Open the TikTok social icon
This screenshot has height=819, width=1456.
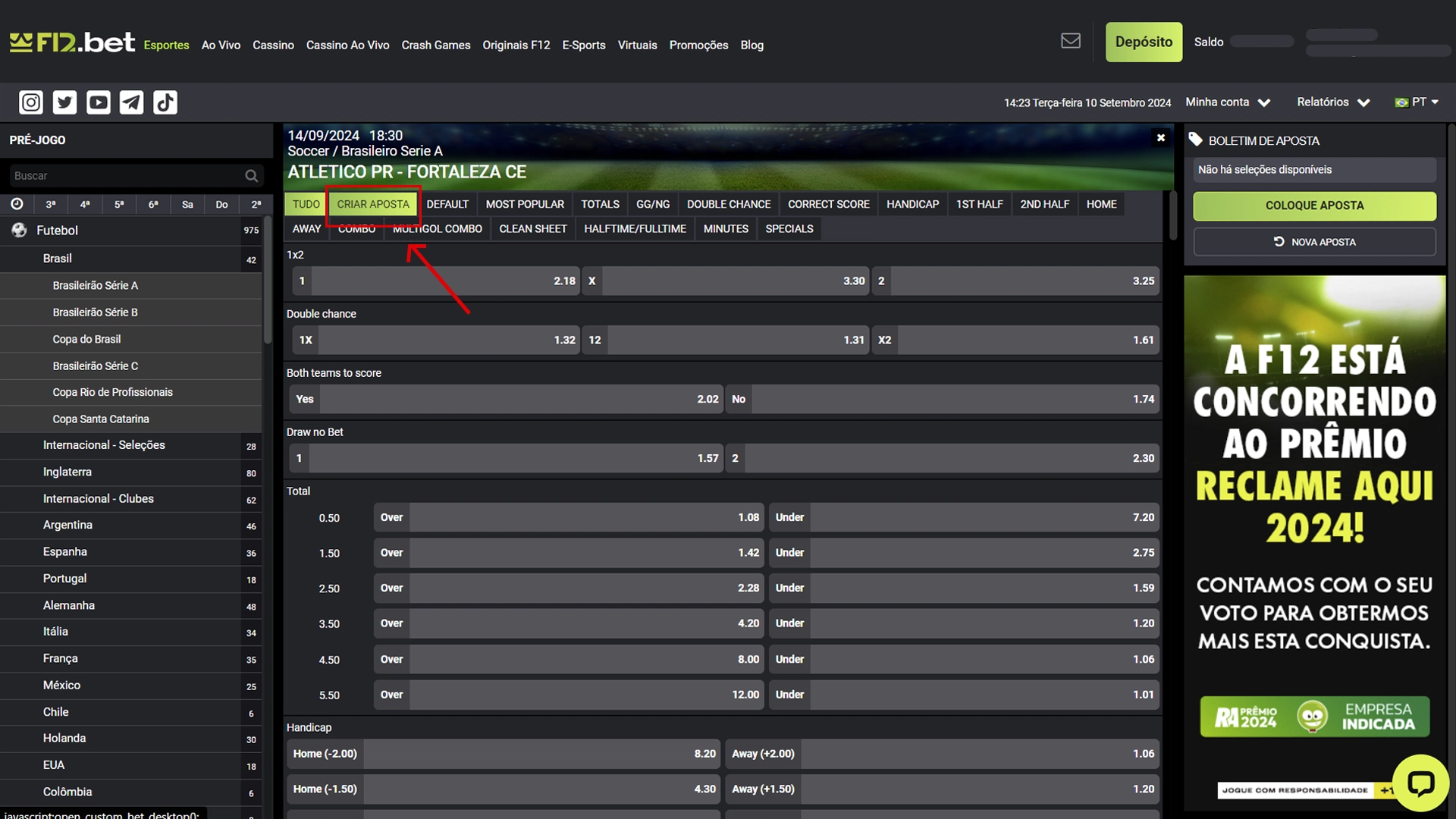tap(165, 102)
